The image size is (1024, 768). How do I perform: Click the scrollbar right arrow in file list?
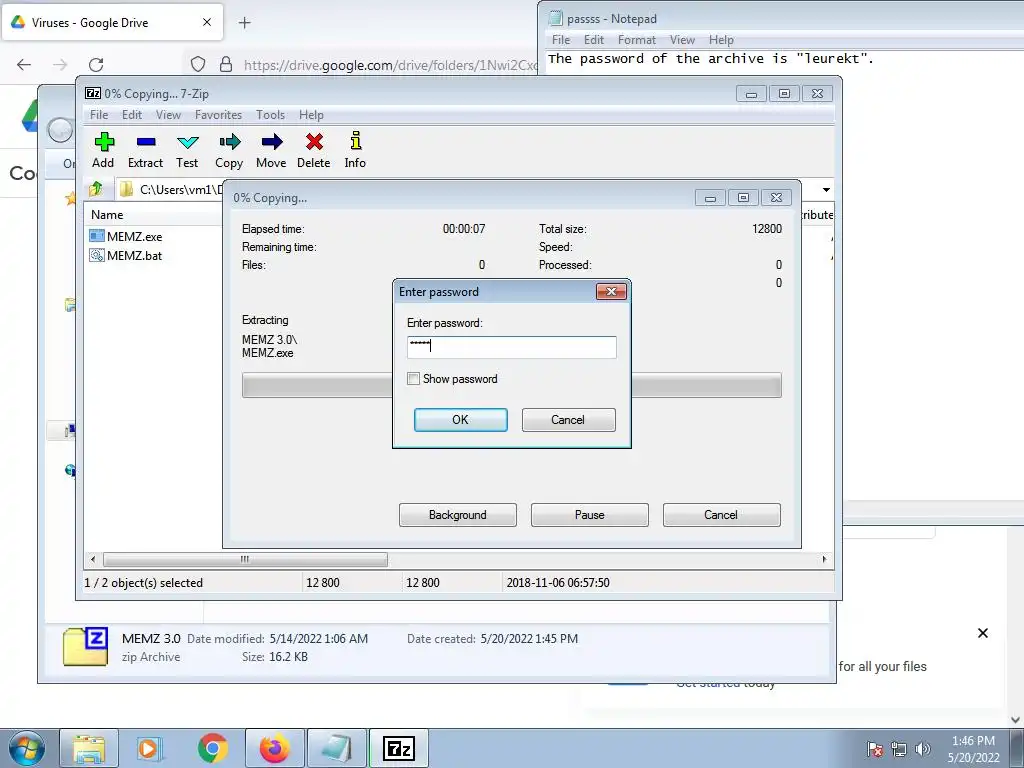(824, 559)
